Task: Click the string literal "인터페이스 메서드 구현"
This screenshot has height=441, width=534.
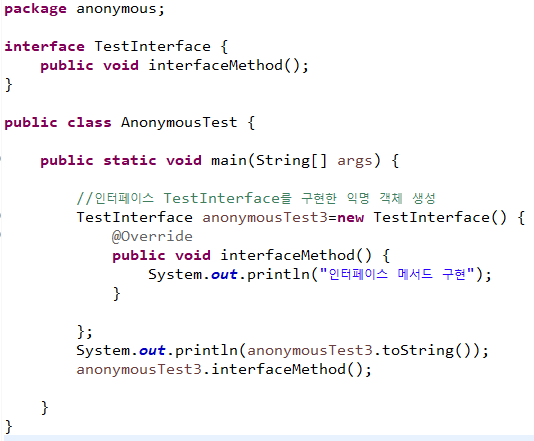Action: [x=397, y=274]
